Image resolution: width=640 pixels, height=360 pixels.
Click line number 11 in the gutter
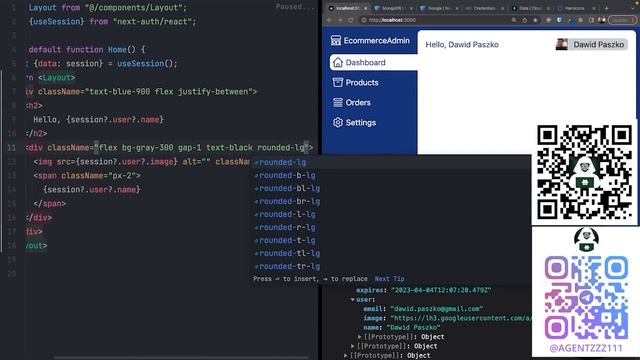[12, 148]
